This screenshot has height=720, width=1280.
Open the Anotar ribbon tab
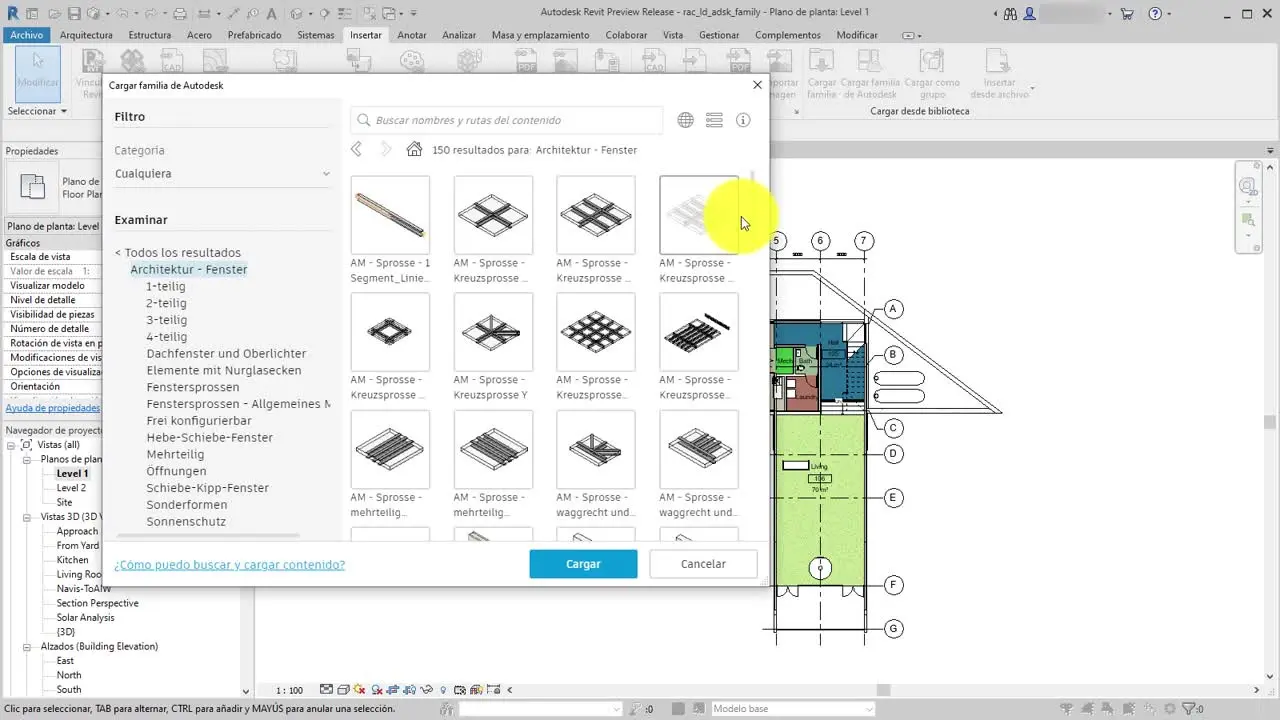(x=412, y=35)
